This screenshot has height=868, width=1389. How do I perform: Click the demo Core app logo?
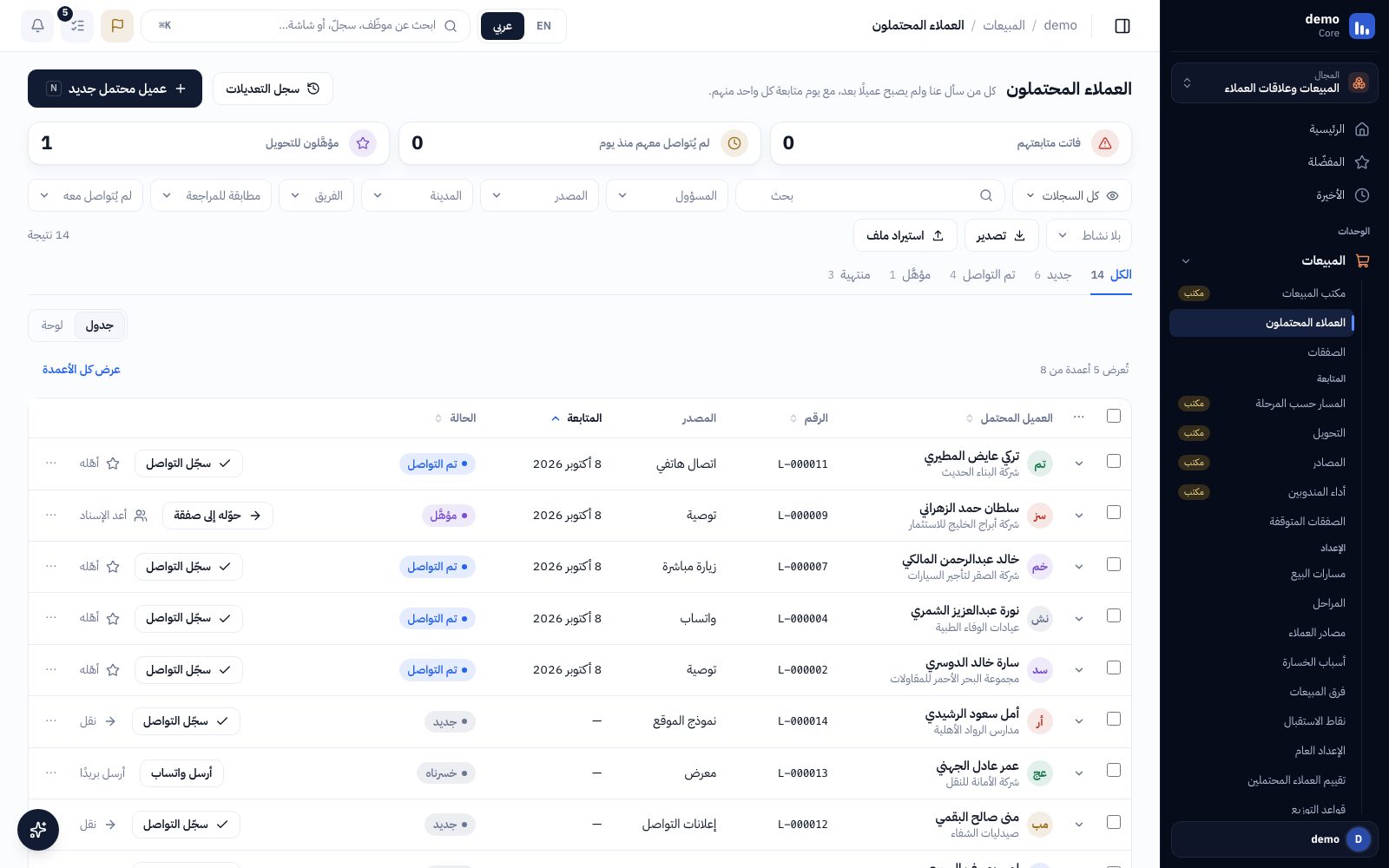tap(1362, 26)
